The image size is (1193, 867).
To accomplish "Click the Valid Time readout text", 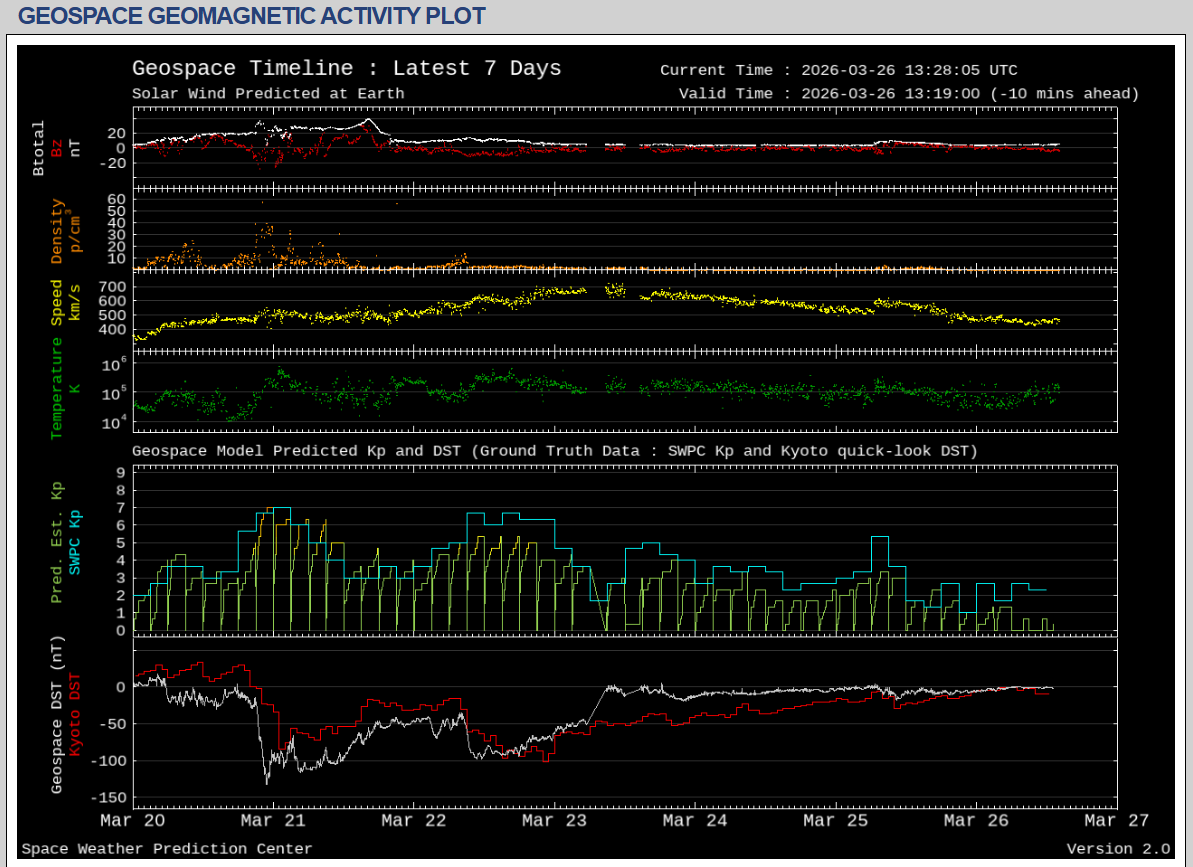I will point(908,94).
